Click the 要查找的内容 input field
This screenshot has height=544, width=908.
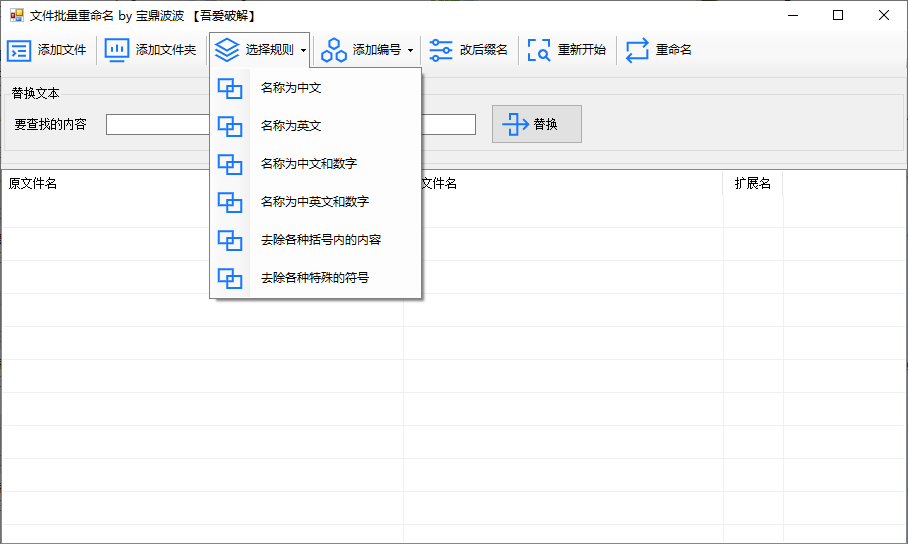pos(157,125)
